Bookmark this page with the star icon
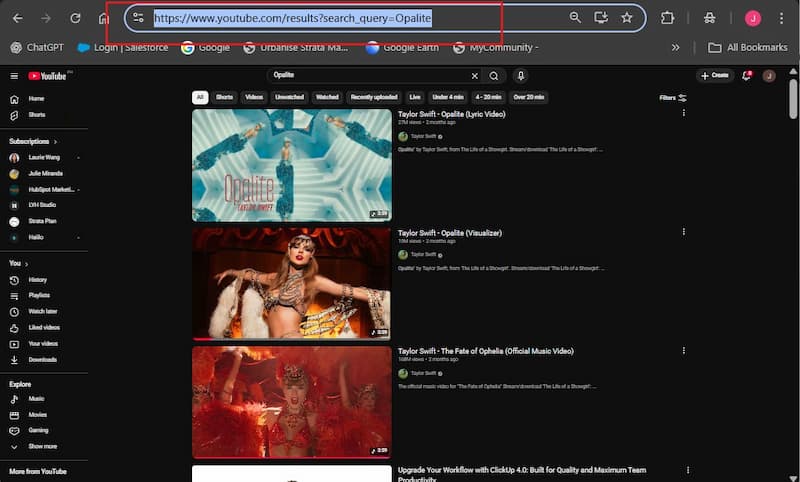Viewport: 800px width, 482px height. [627, 18]
